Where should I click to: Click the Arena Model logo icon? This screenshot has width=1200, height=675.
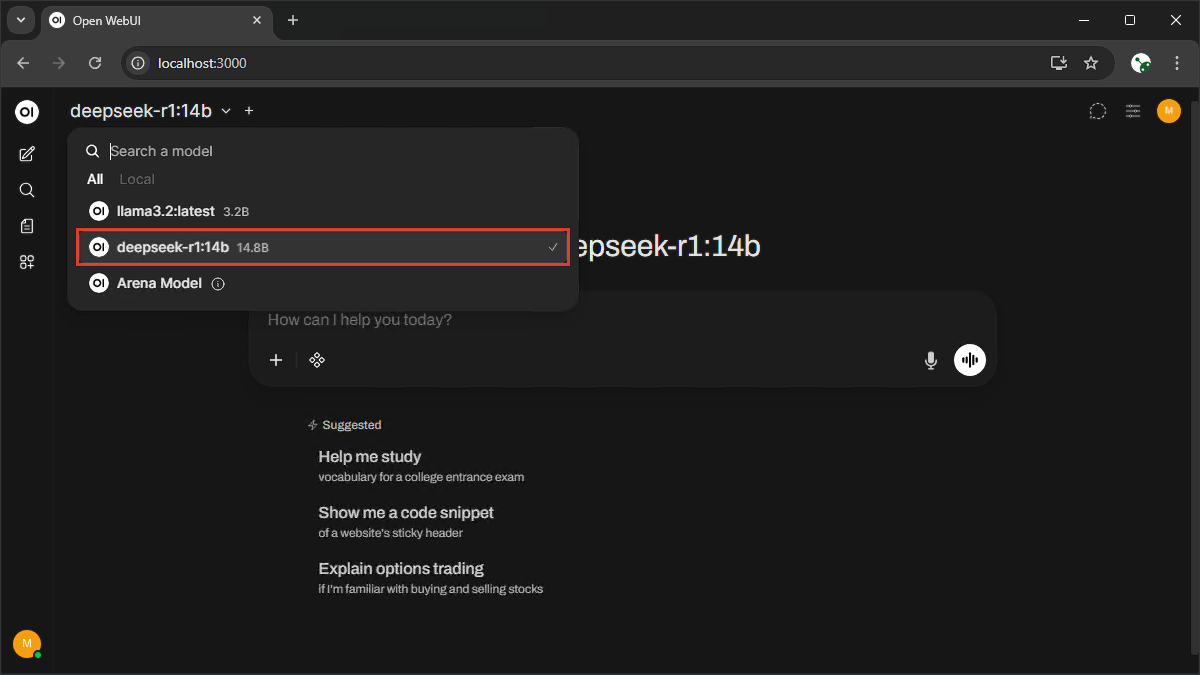98,283
